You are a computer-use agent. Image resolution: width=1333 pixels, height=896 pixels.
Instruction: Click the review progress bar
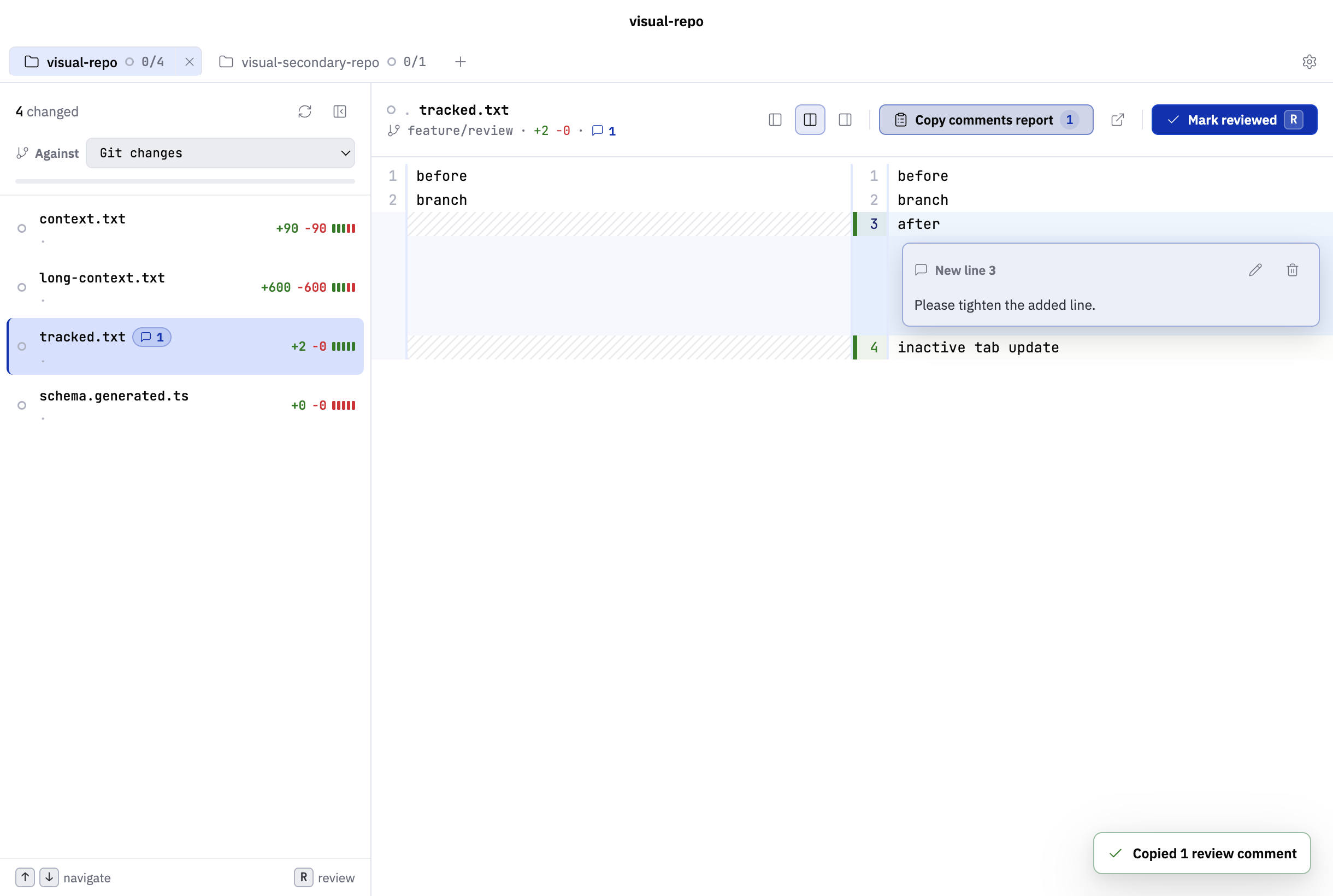tap(185, 181)
